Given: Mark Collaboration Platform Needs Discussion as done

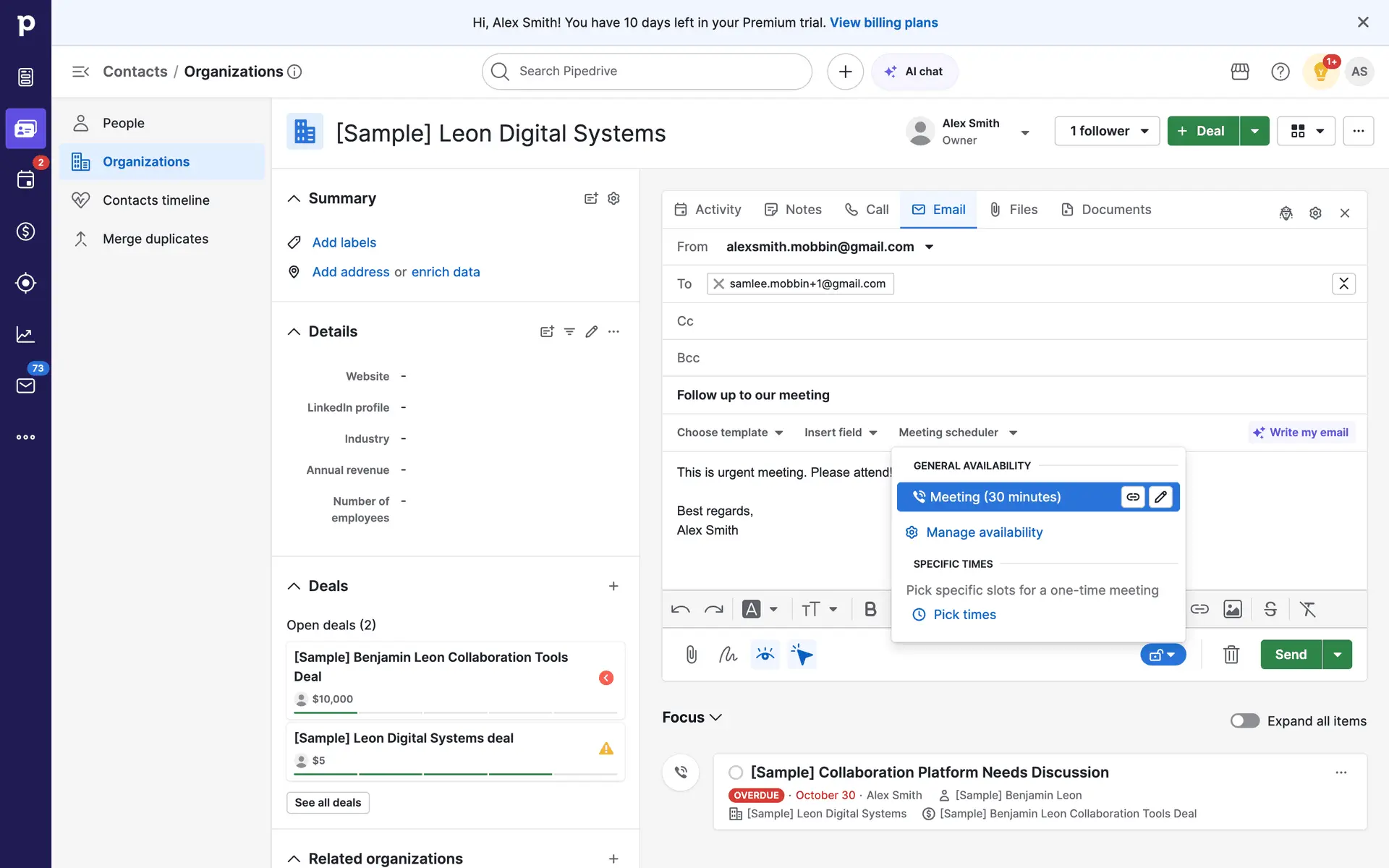Looking at the screenshot, I should (736, 773).
